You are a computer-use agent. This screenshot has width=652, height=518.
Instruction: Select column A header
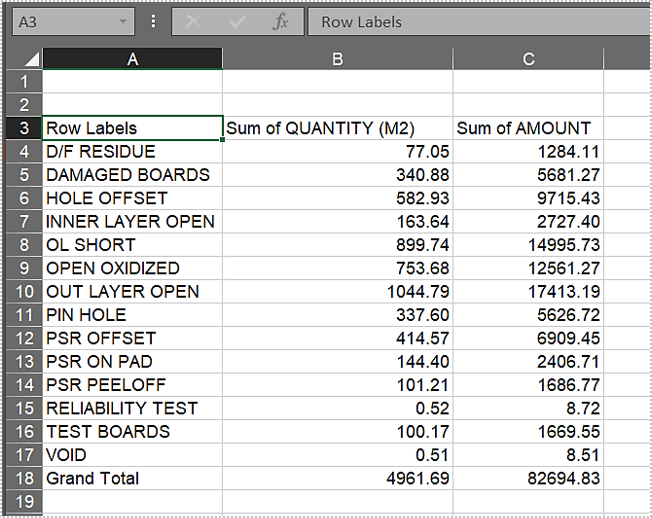[132, 60]
